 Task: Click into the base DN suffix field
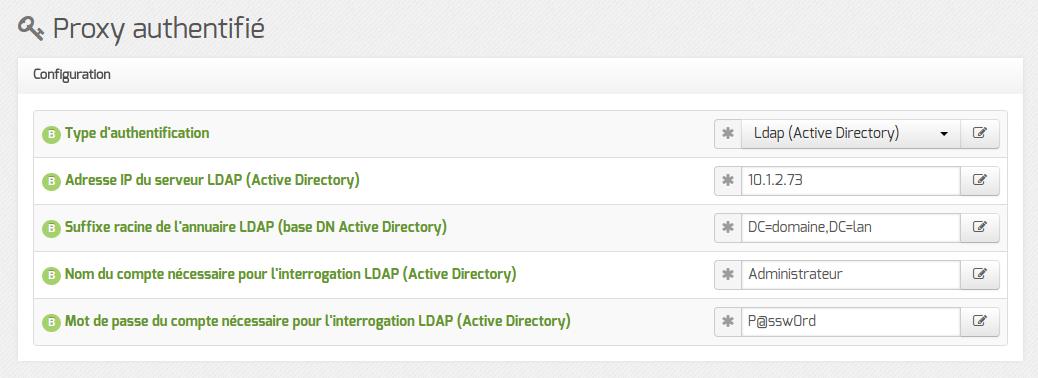851,228
